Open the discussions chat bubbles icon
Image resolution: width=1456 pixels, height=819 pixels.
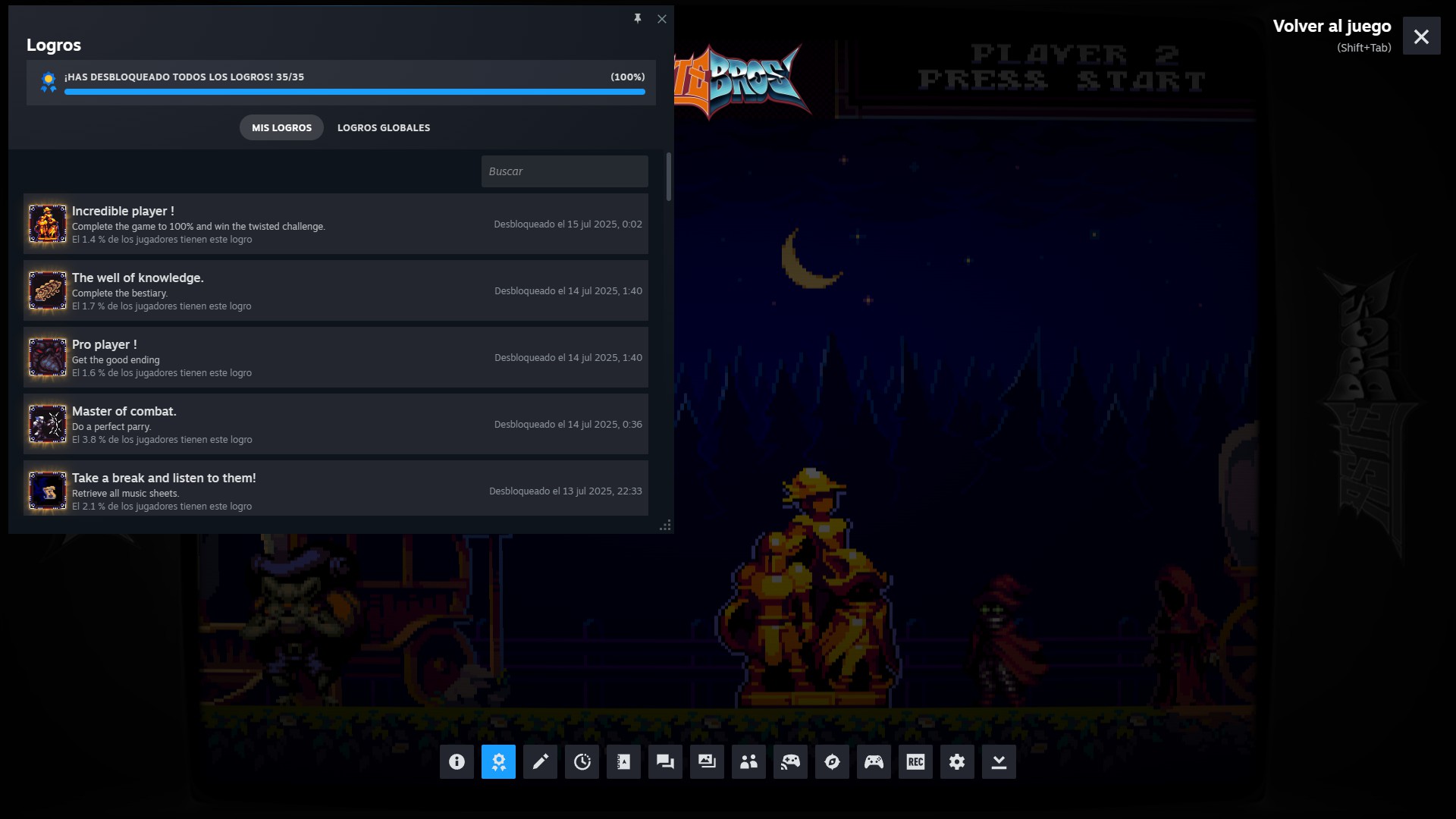coord(665,761)
